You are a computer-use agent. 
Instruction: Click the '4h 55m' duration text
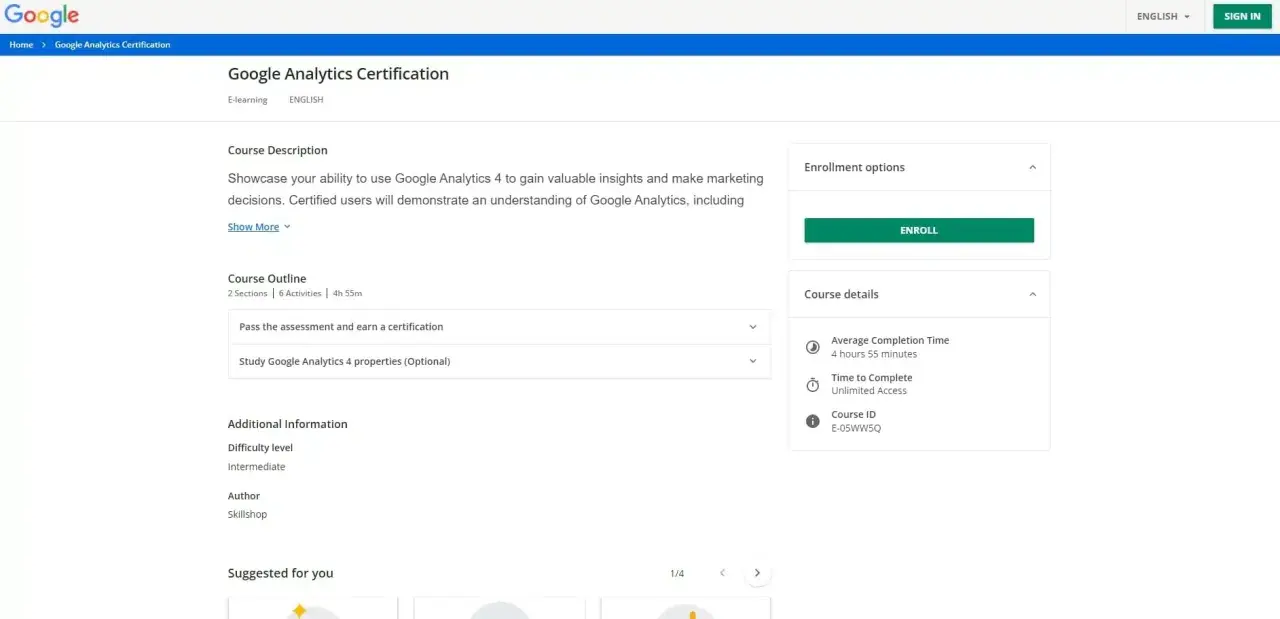tap(347, 293)
